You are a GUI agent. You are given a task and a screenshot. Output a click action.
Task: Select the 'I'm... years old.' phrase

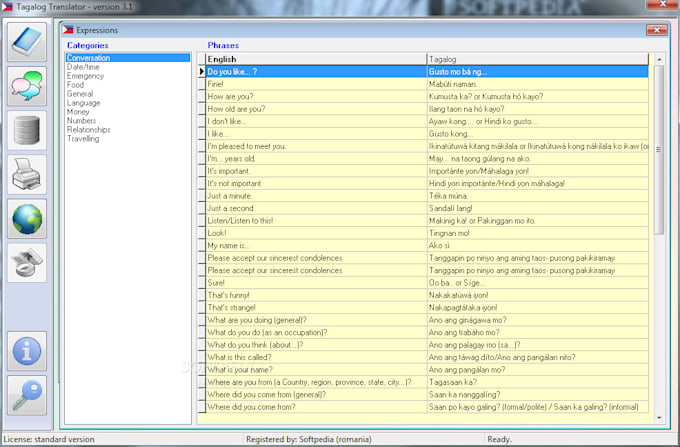click(316, 159)
